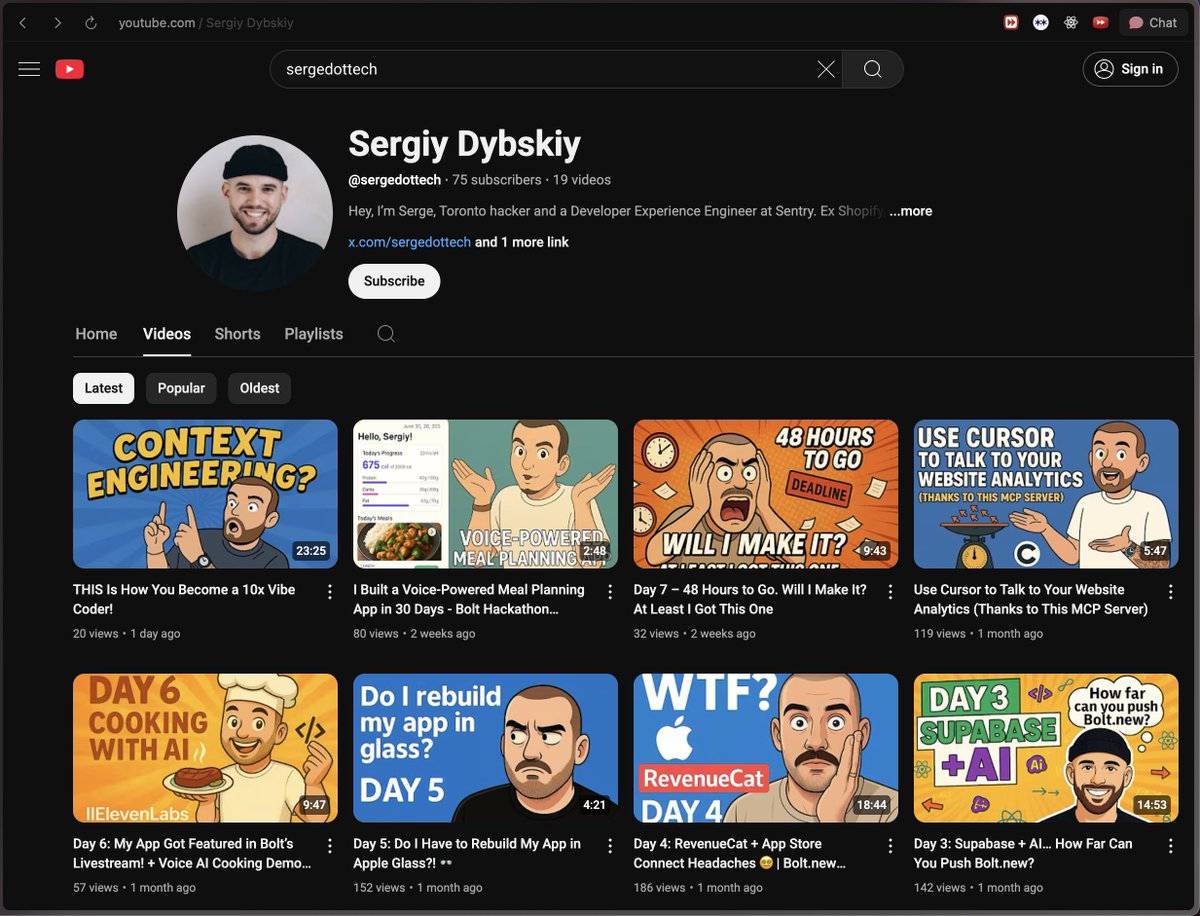Select the Videos tab

tap(167, 334)
